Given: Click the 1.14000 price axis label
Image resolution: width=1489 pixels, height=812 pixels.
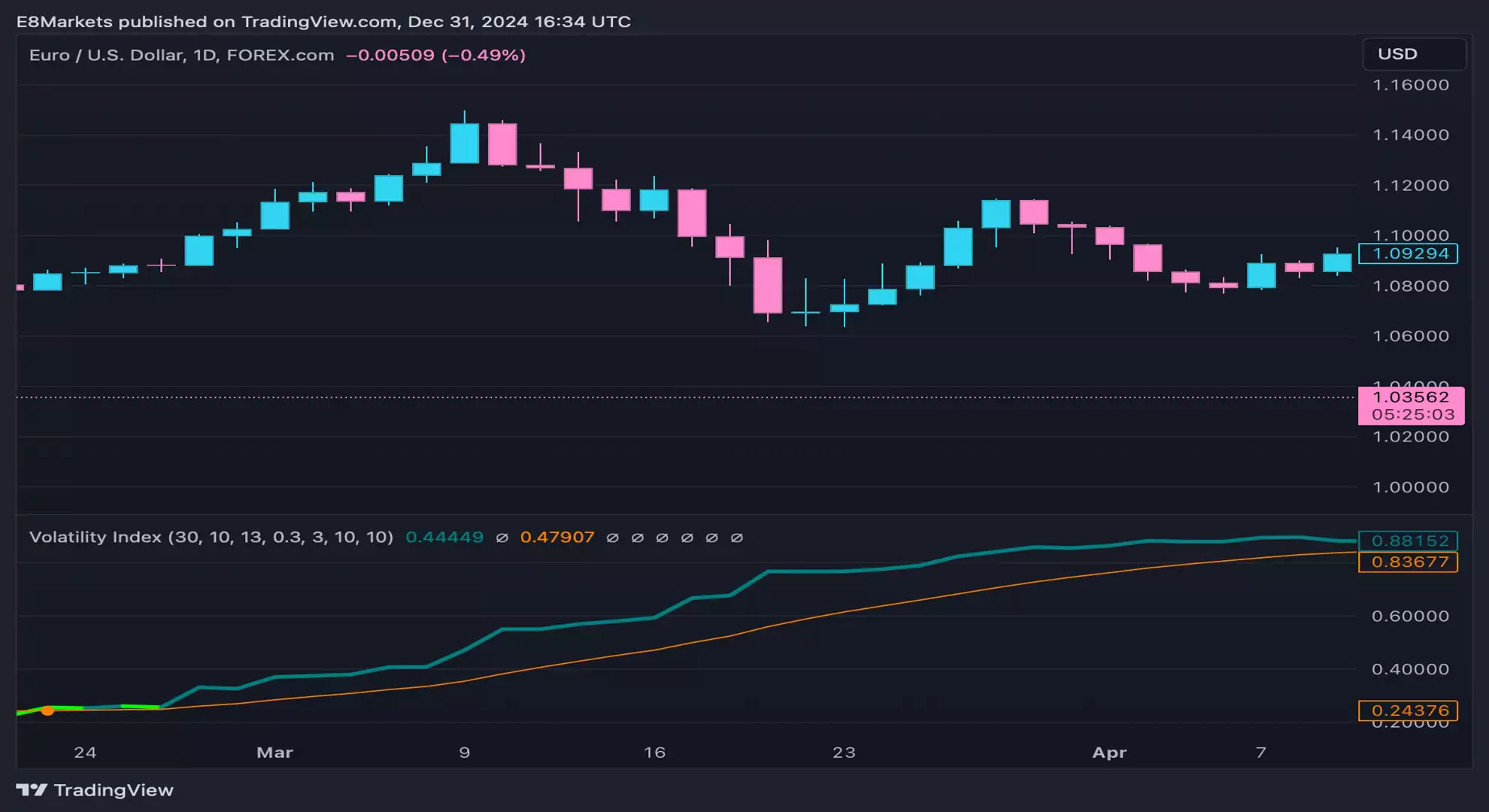Looking at the screenshot, I should 1411,135.
